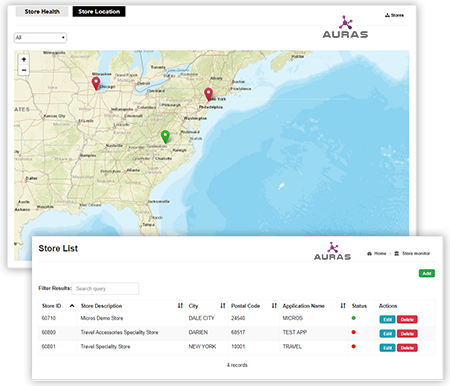Select store ID 60801 cell

click(x=49, y=347)
